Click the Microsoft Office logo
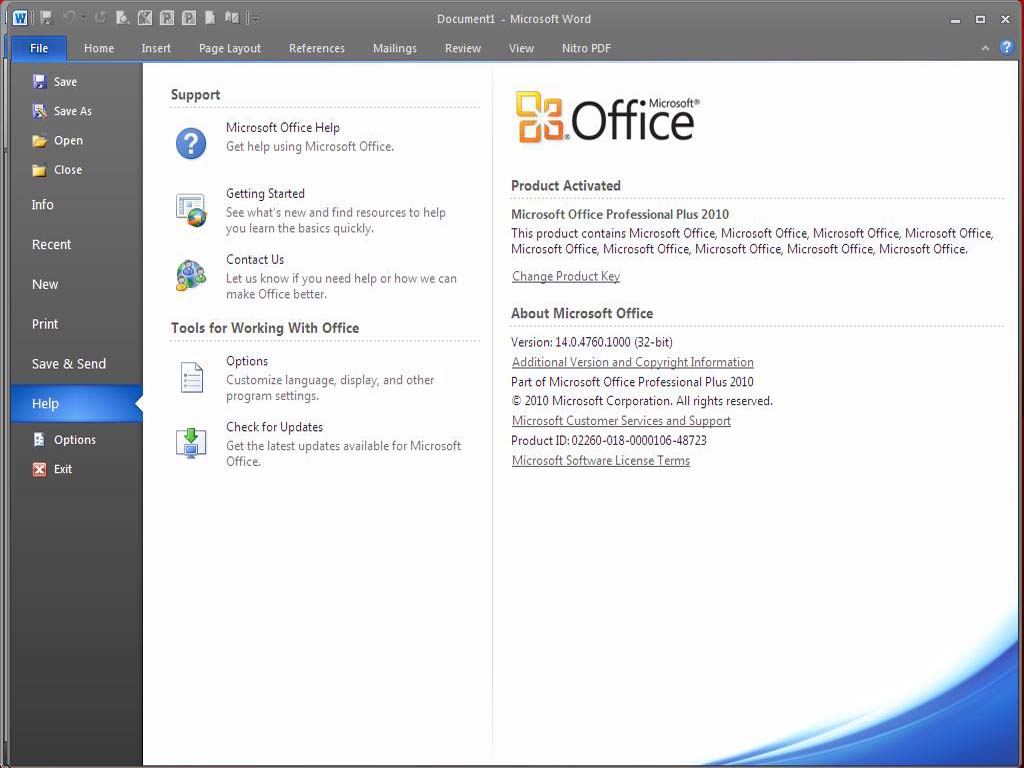Image resolution: width=1024 pixels, height=768 pixels. (x=607, y=117)
